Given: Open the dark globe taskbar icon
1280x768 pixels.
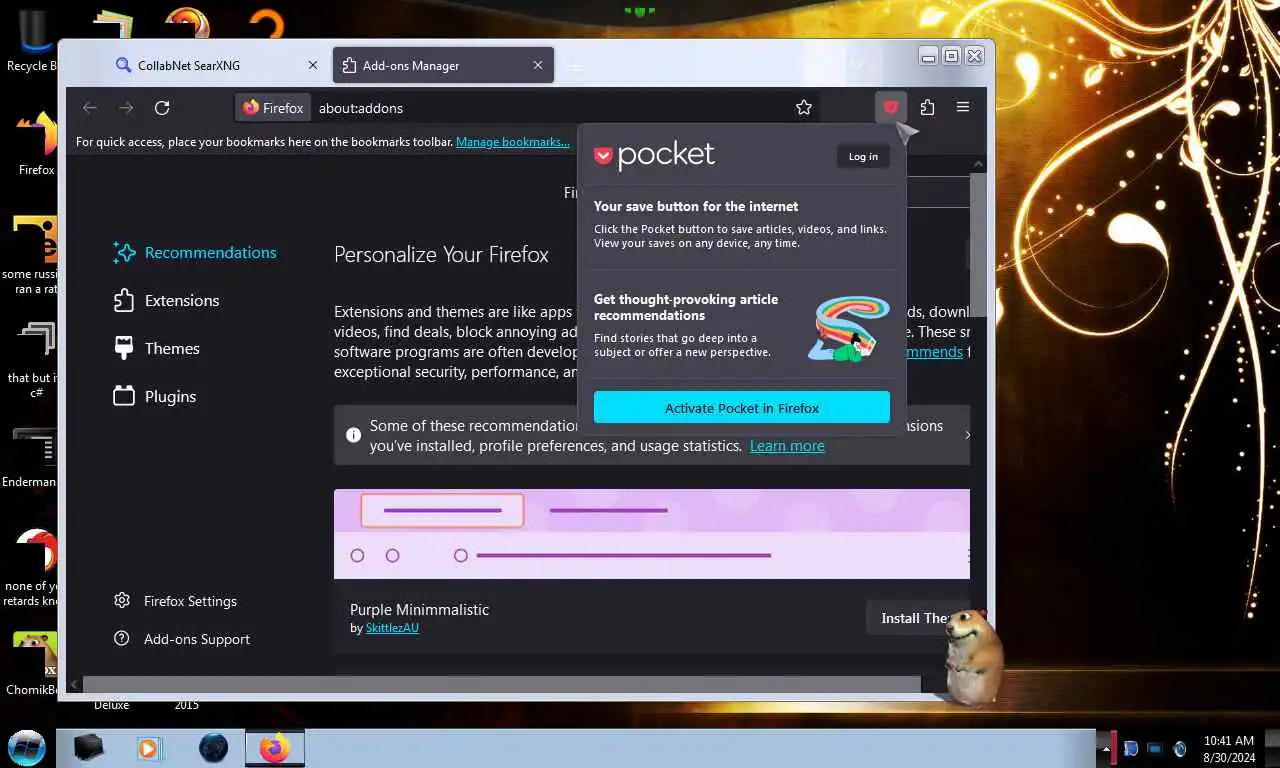Looking at the screenshot, I should tap(213, 748).
